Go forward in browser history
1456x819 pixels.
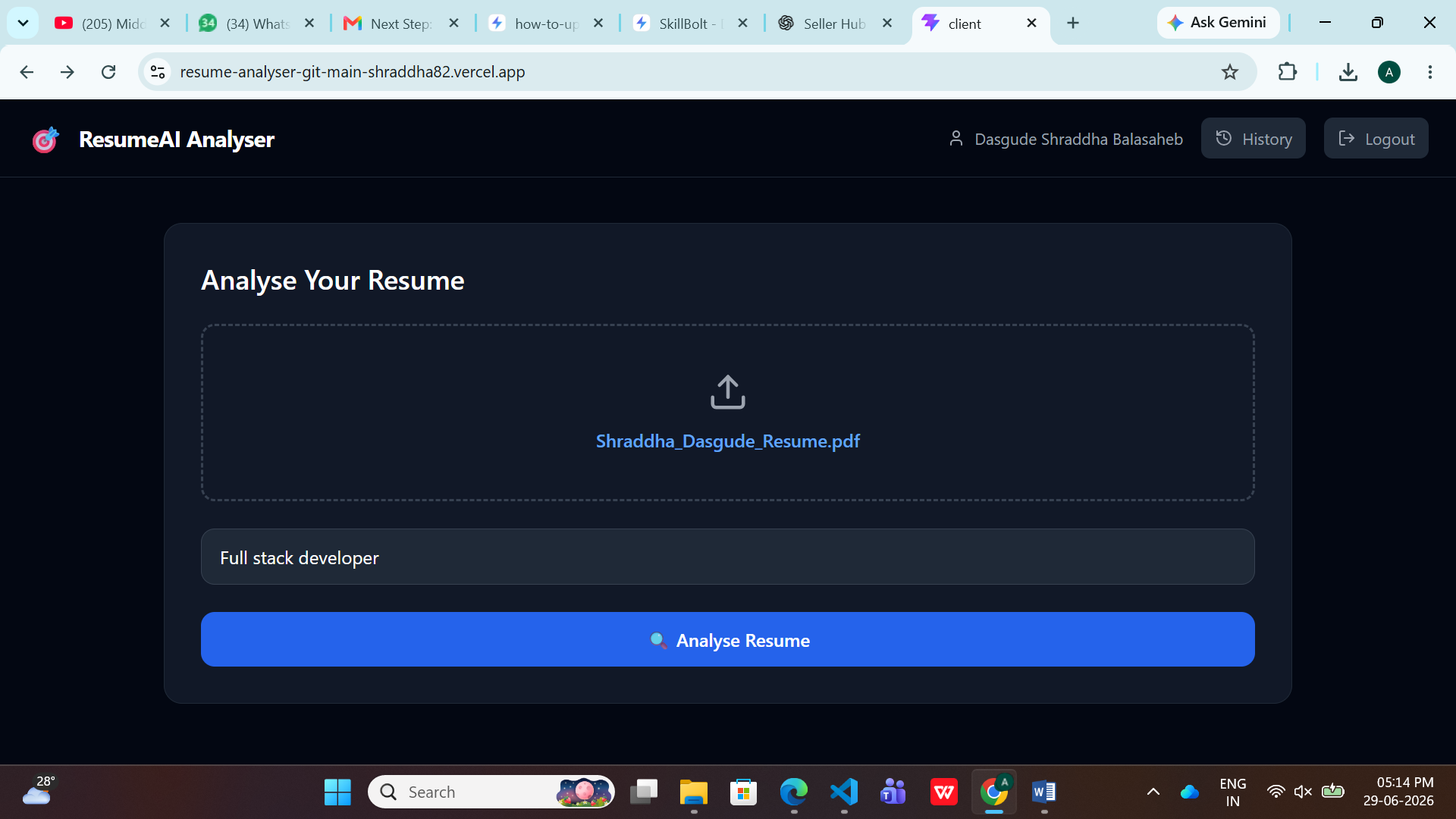pos(67,72)
